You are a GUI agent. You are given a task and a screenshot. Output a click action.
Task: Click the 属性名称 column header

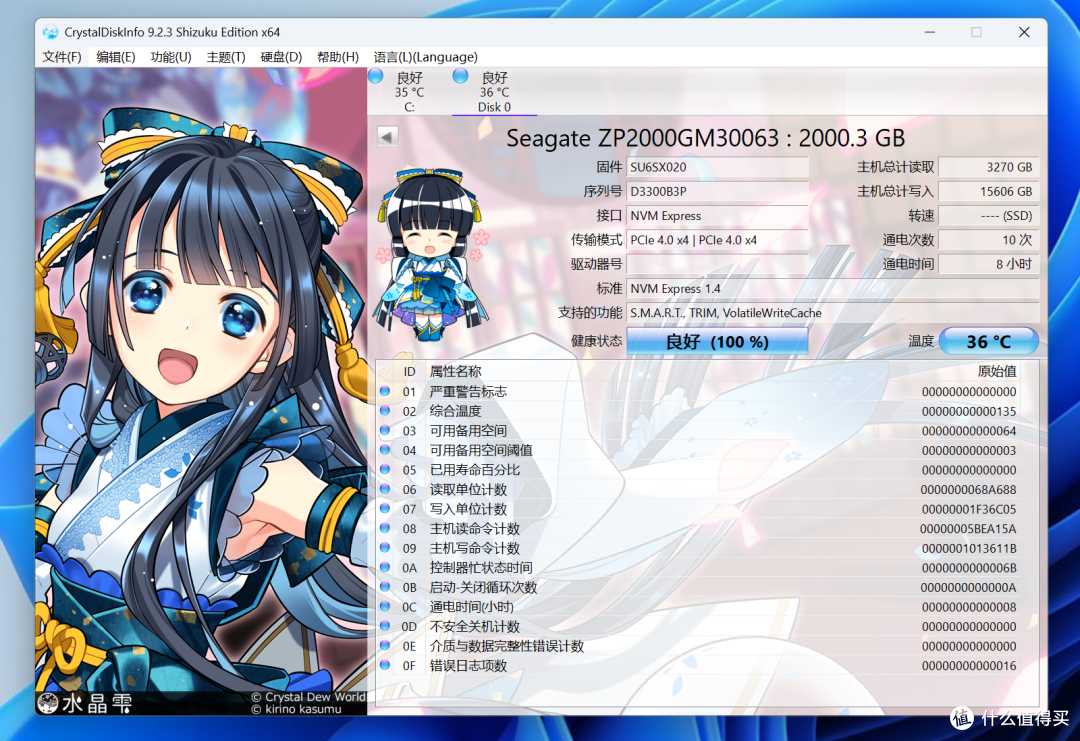pyautogui.click(x=455, y=371)
